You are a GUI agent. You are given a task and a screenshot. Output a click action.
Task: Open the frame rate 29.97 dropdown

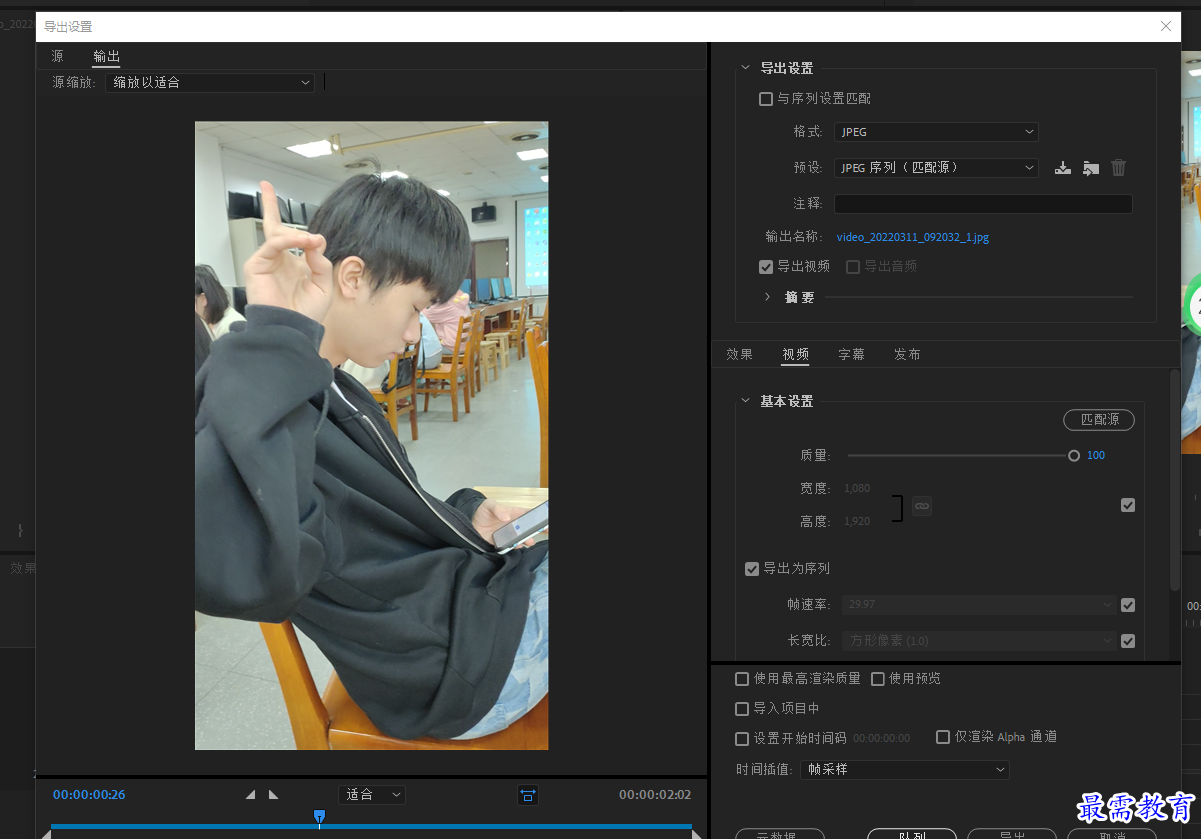pos(979,605)
